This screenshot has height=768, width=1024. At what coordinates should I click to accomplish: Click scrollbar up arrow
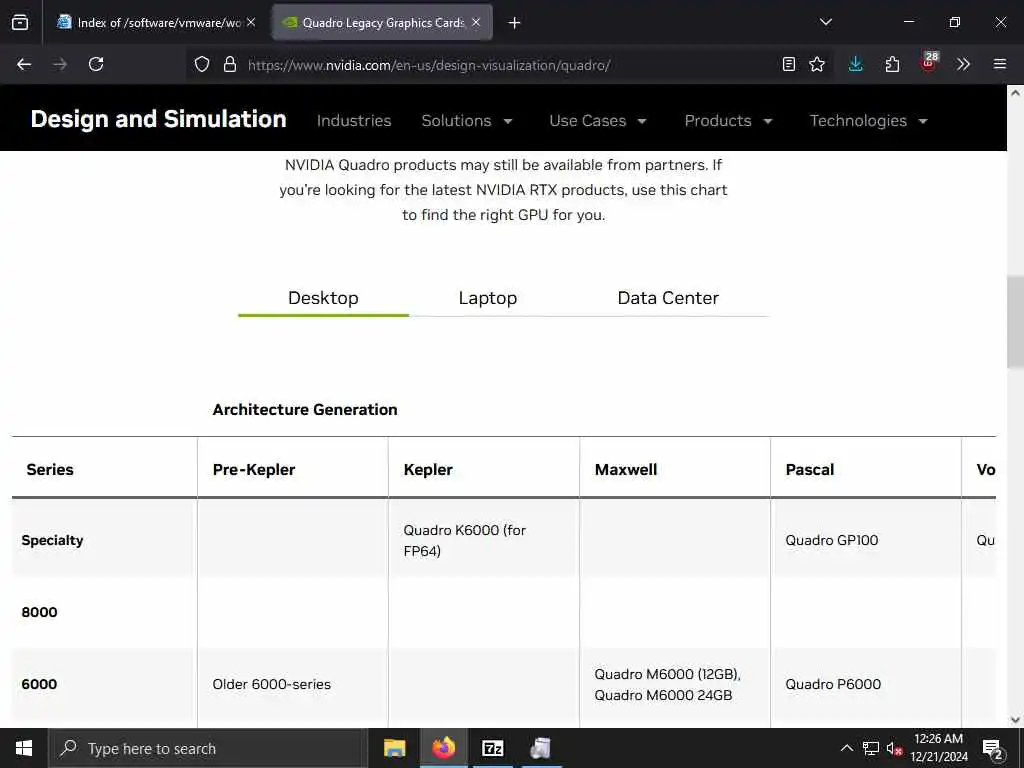pos(1015,93)
